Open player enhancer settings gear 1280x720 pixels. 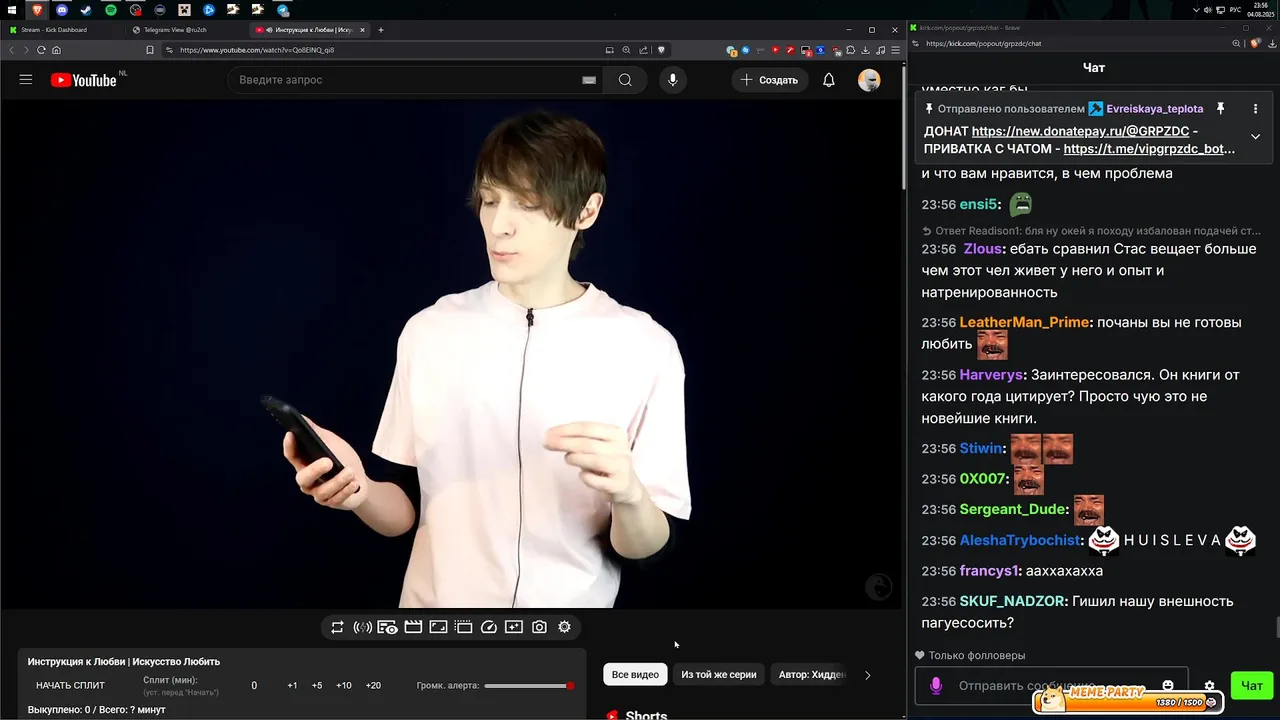point(564,627)
